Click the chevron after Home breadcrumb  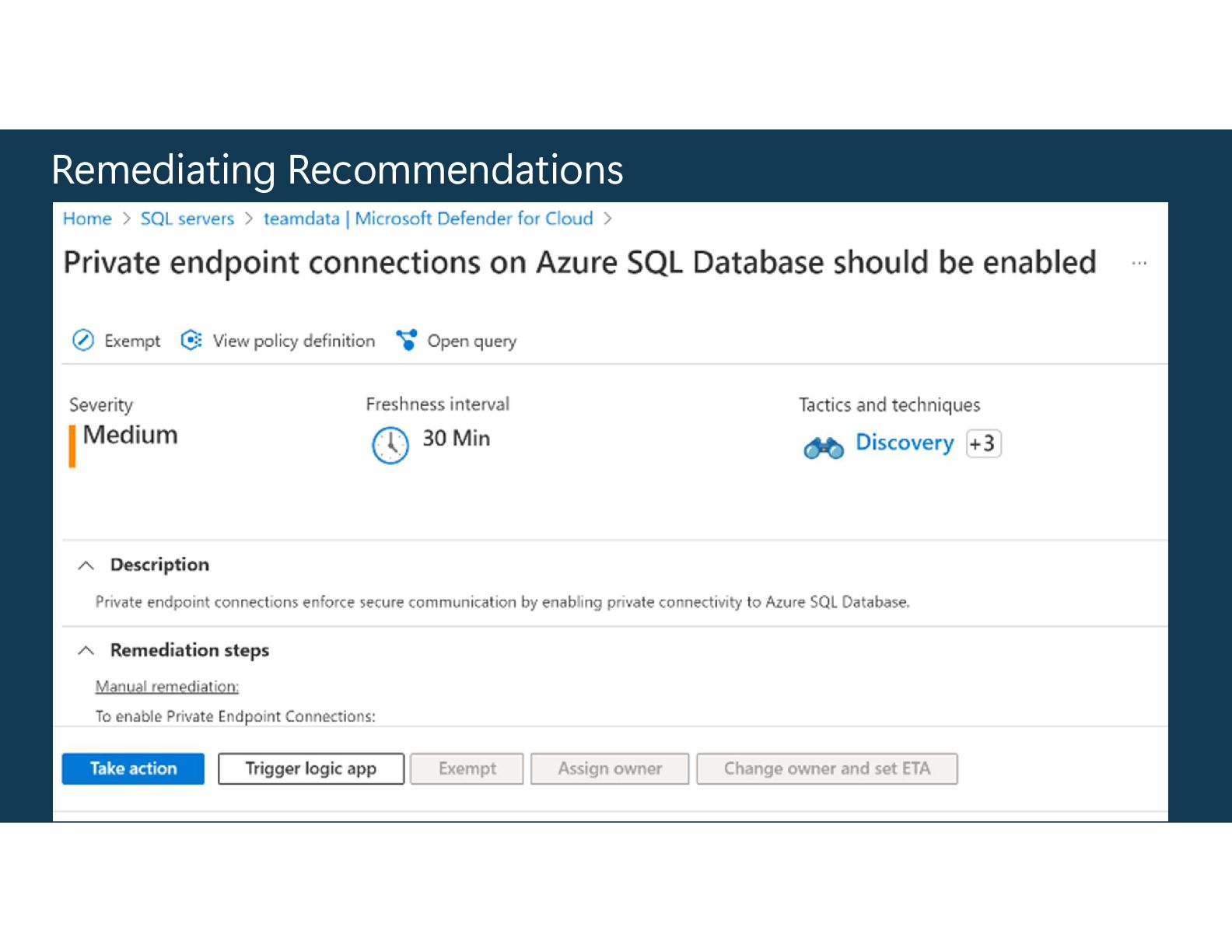(126, 219)
